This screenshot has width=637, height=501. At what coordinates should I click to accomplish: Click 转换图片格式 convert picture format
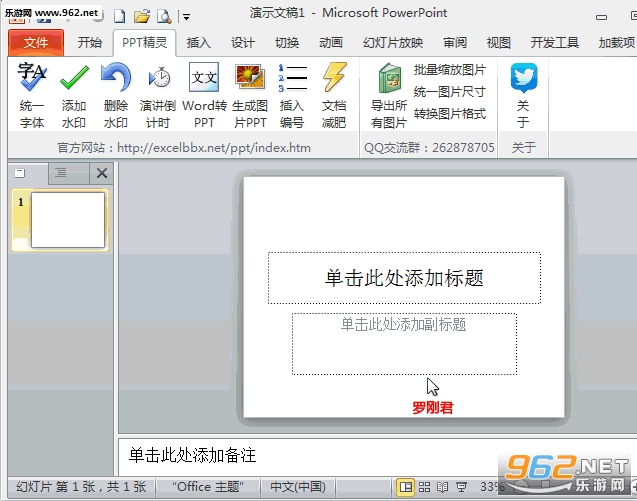pos(449,114)
